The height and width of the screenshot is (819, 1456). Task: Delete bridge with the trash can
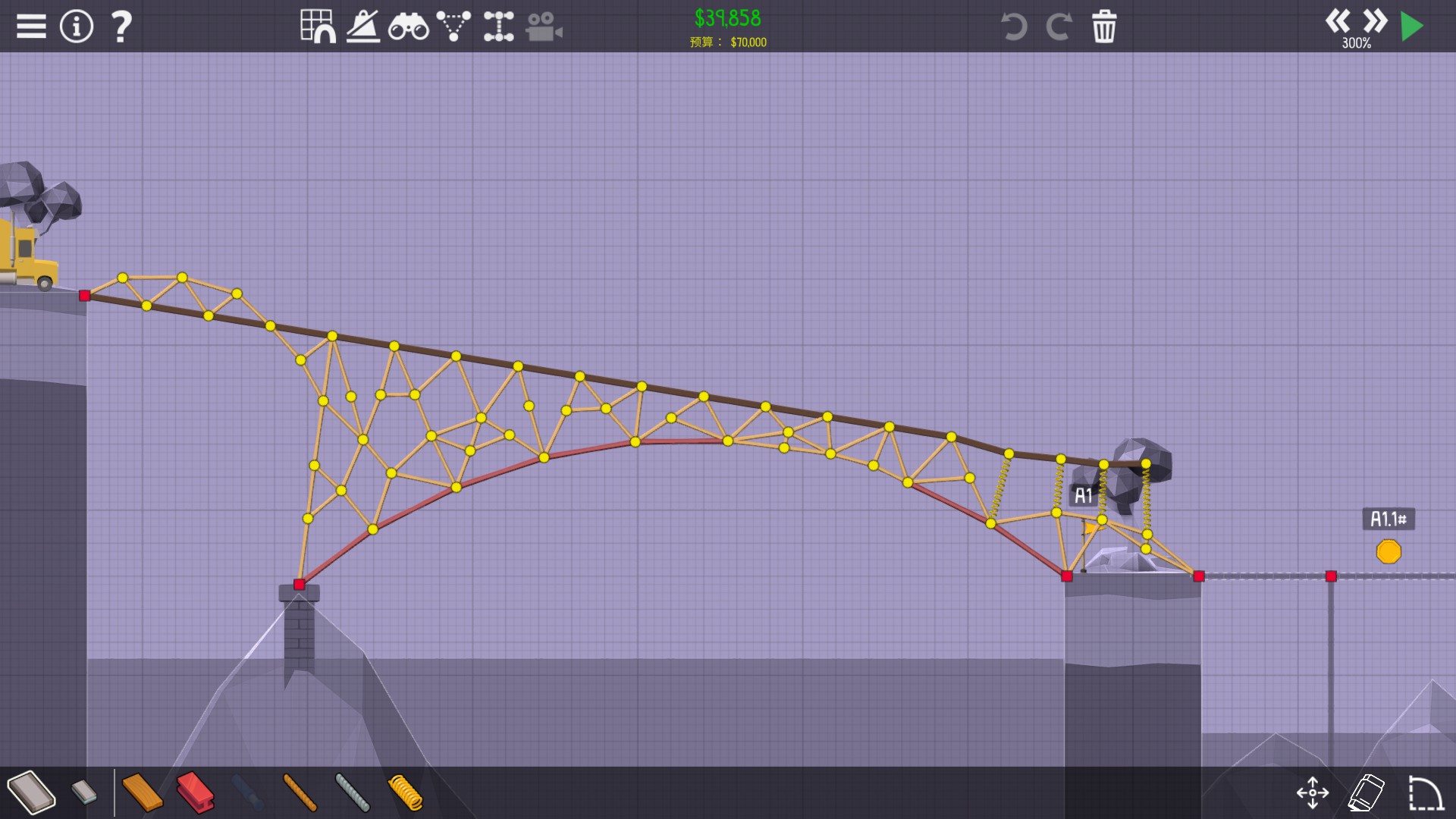[1104, 27]
